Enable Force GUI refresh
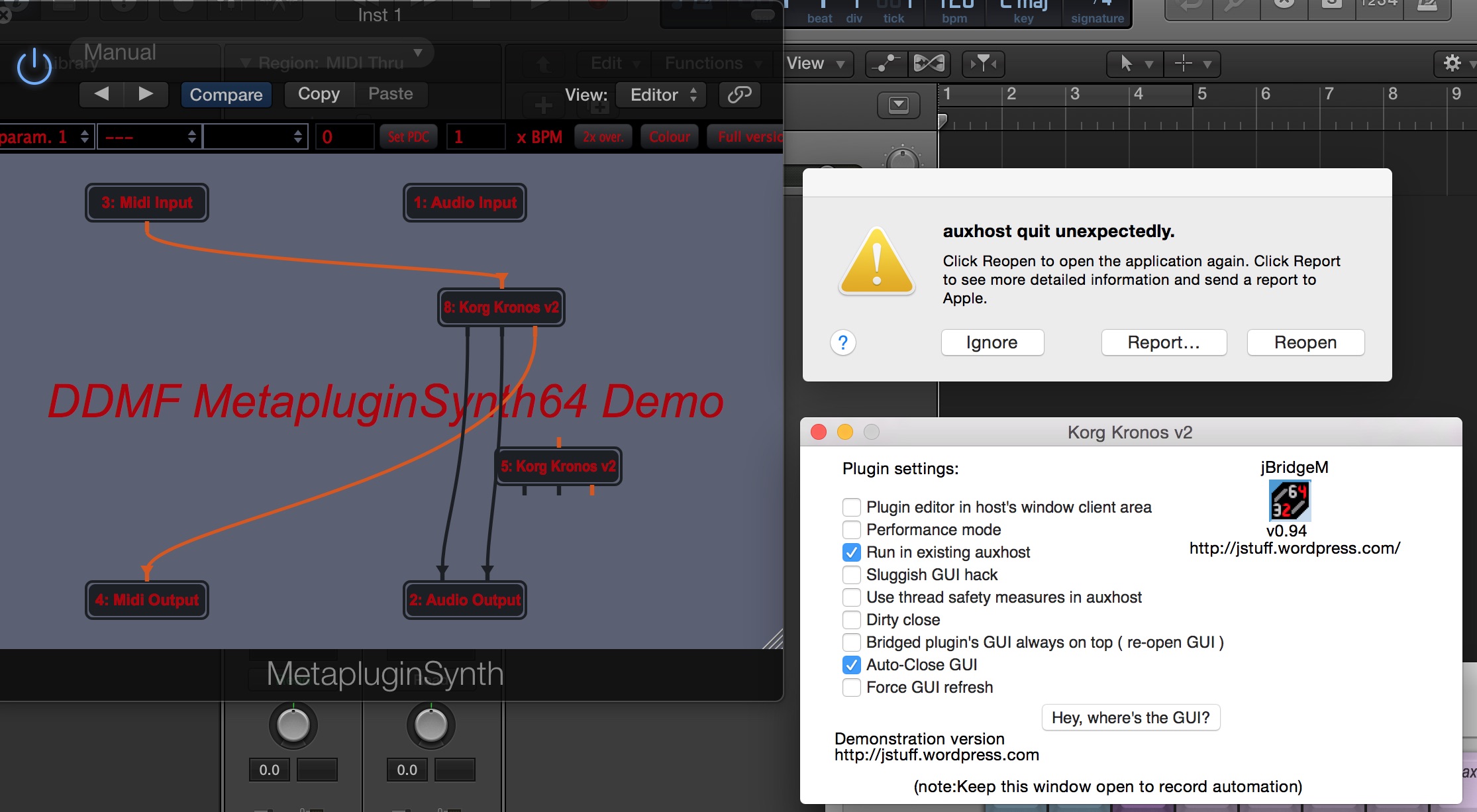This screenshot has width=1477, height=812. (852, 687)
